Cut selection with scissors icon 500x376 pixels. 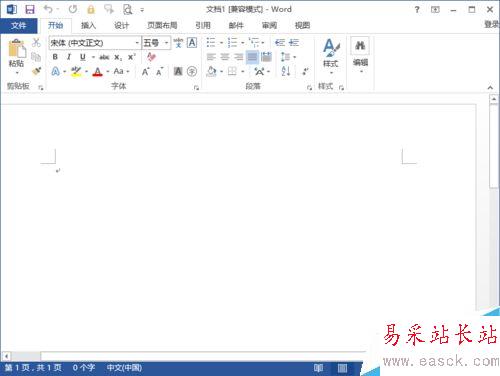[x=36, y=42]
